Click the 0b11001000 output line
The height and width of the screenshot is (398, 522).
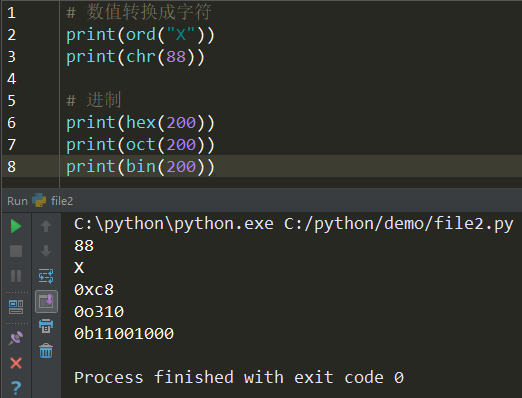point(124,334)
